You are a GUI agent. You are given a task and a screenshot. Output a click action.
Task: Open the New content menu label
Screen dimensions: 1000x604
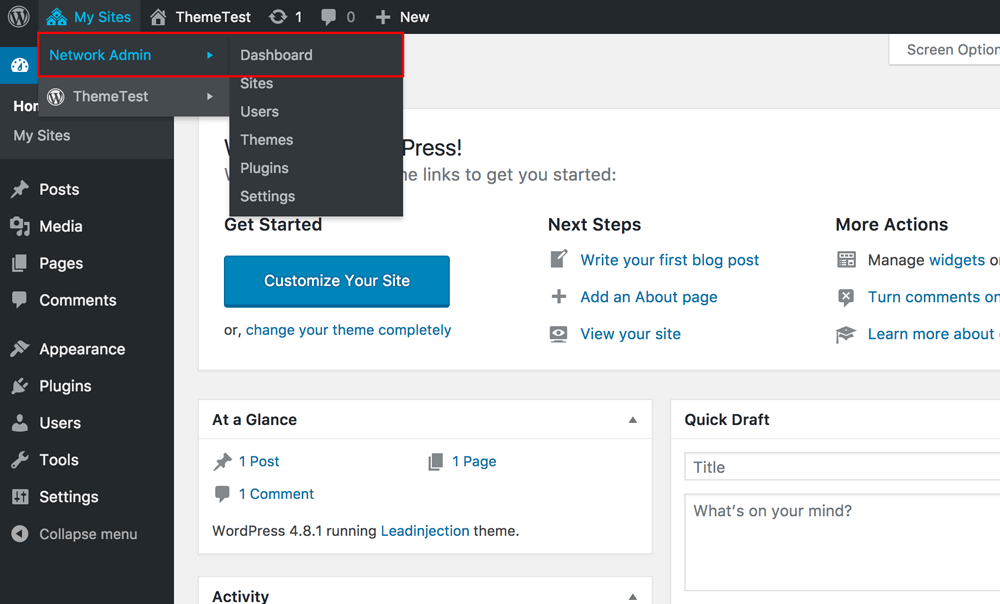415,17
